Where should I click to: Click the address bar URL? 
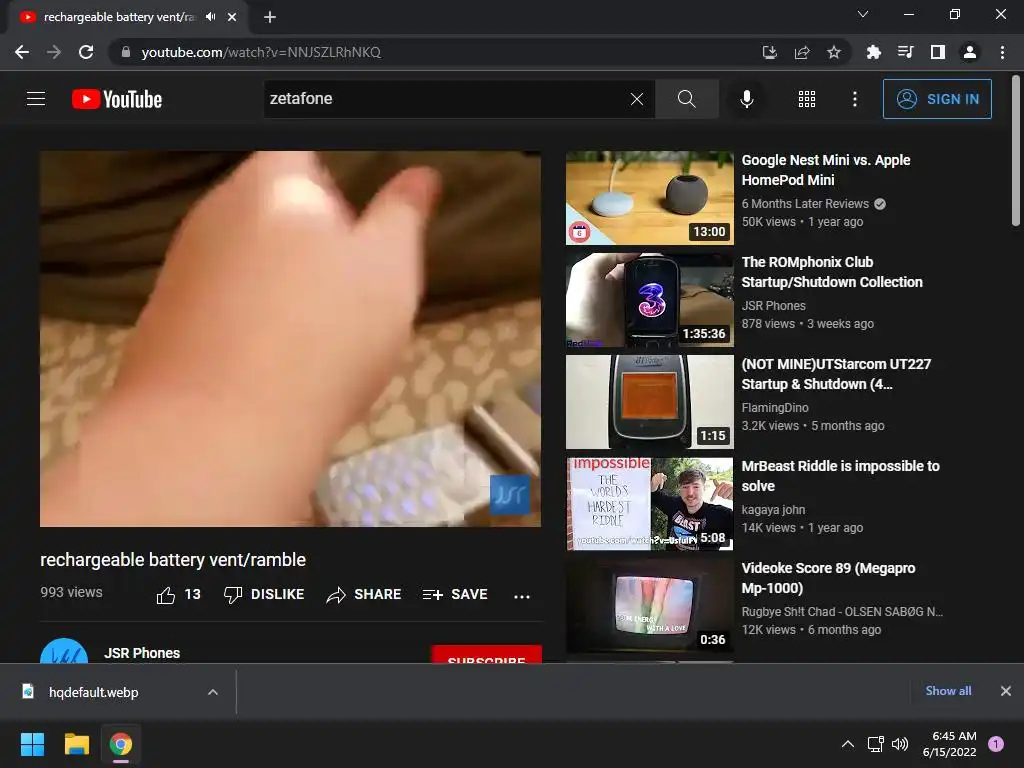click(x=261, y=52)
